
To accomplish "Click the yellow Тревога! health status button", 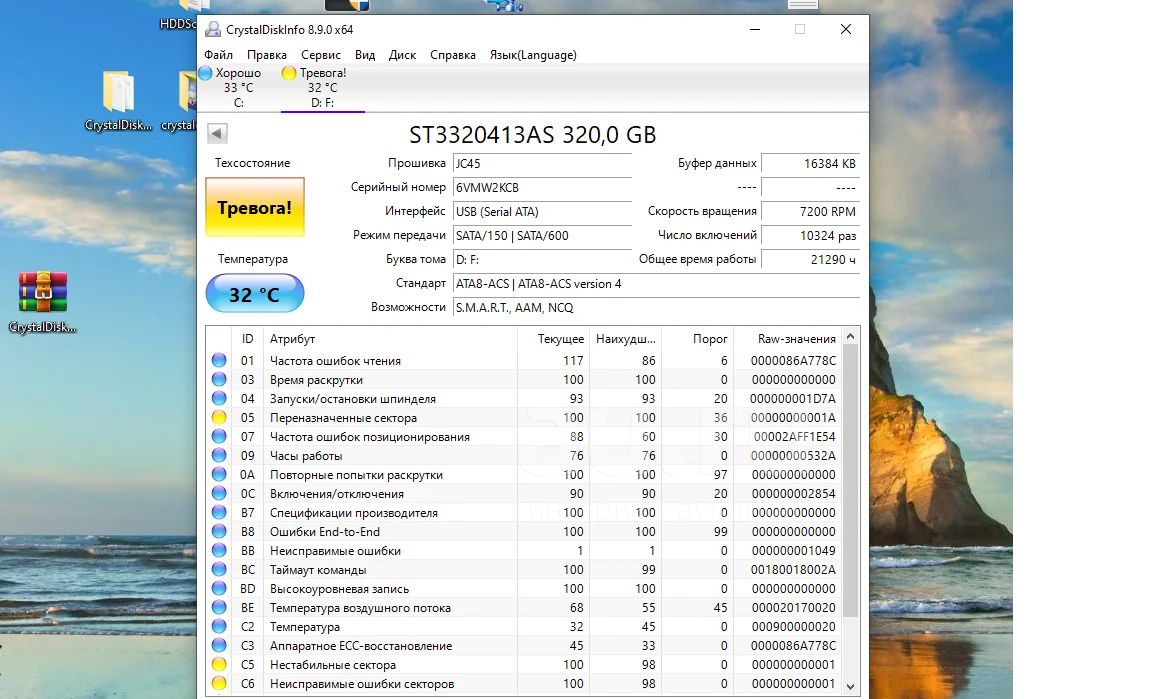I will pos(255,207).
